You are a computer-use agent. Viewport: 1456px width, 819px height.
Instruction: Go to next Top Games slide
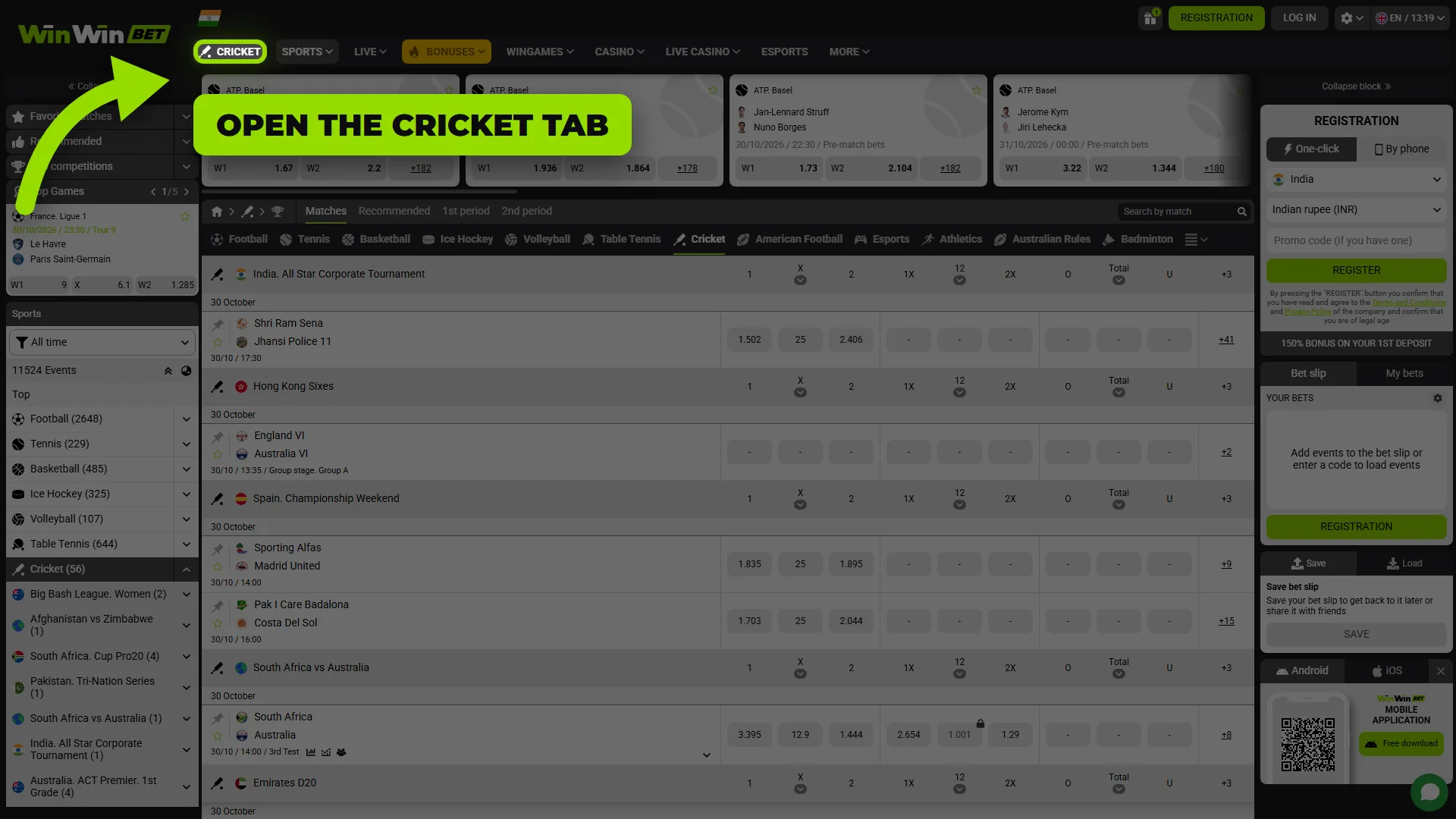pos(187,192)
